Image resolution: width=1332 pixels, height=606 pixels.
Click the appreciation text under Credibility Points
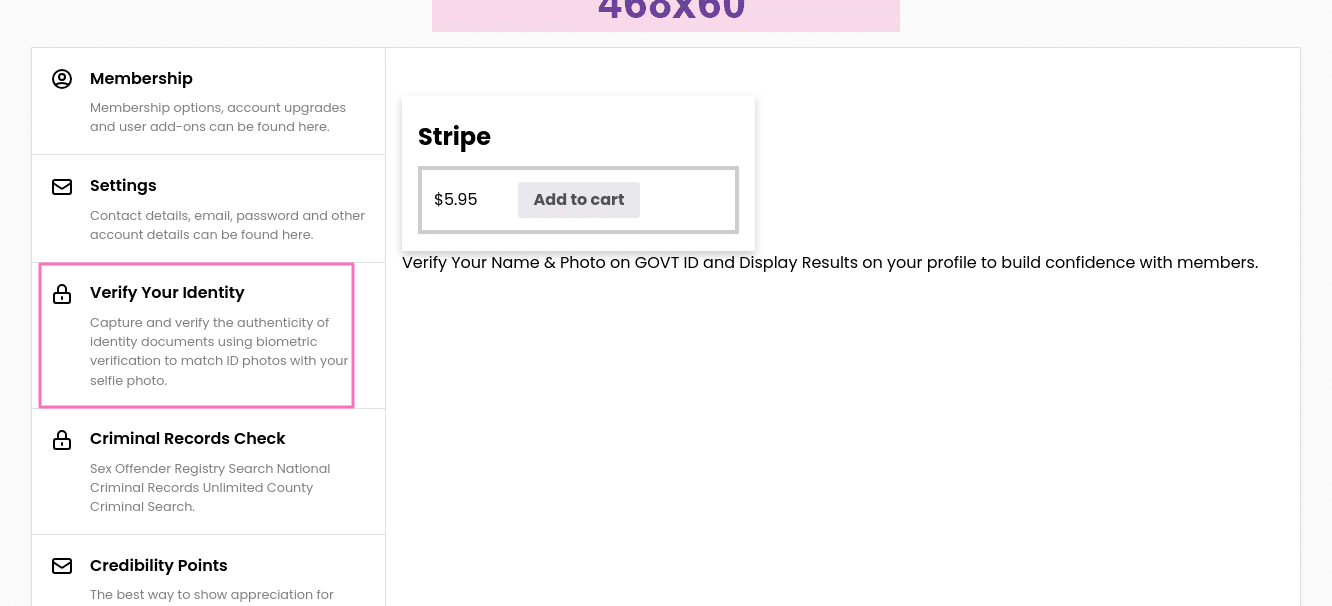point(212,595)
